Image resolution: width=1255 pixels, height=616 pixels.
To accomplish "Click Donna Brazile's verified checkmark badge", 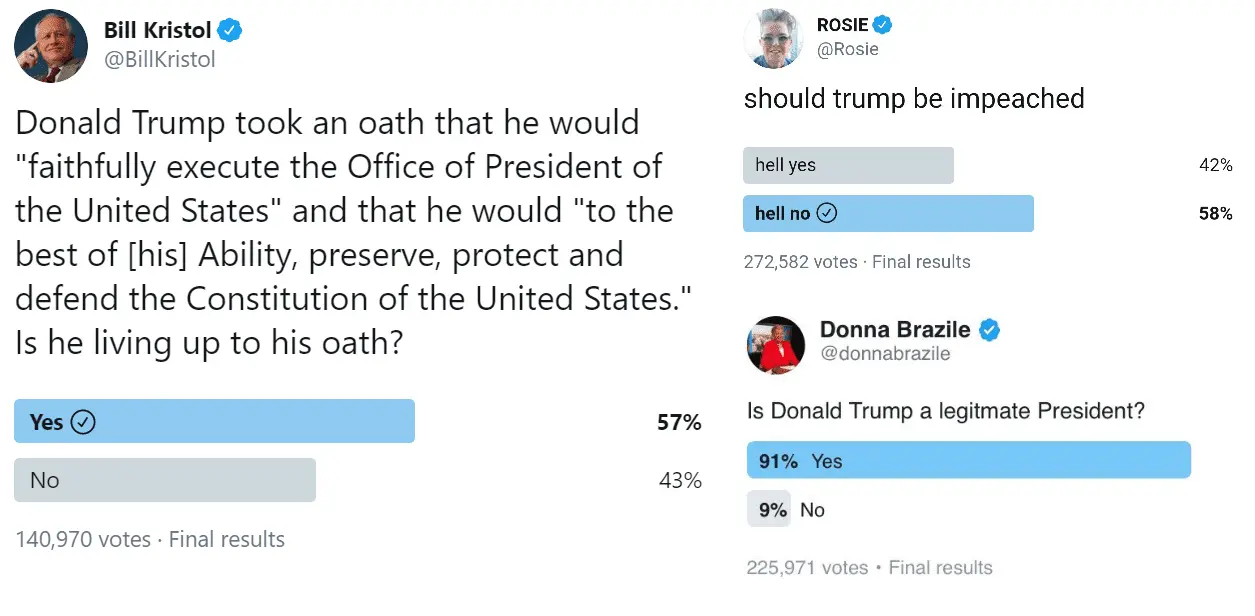I will (990, 329).
